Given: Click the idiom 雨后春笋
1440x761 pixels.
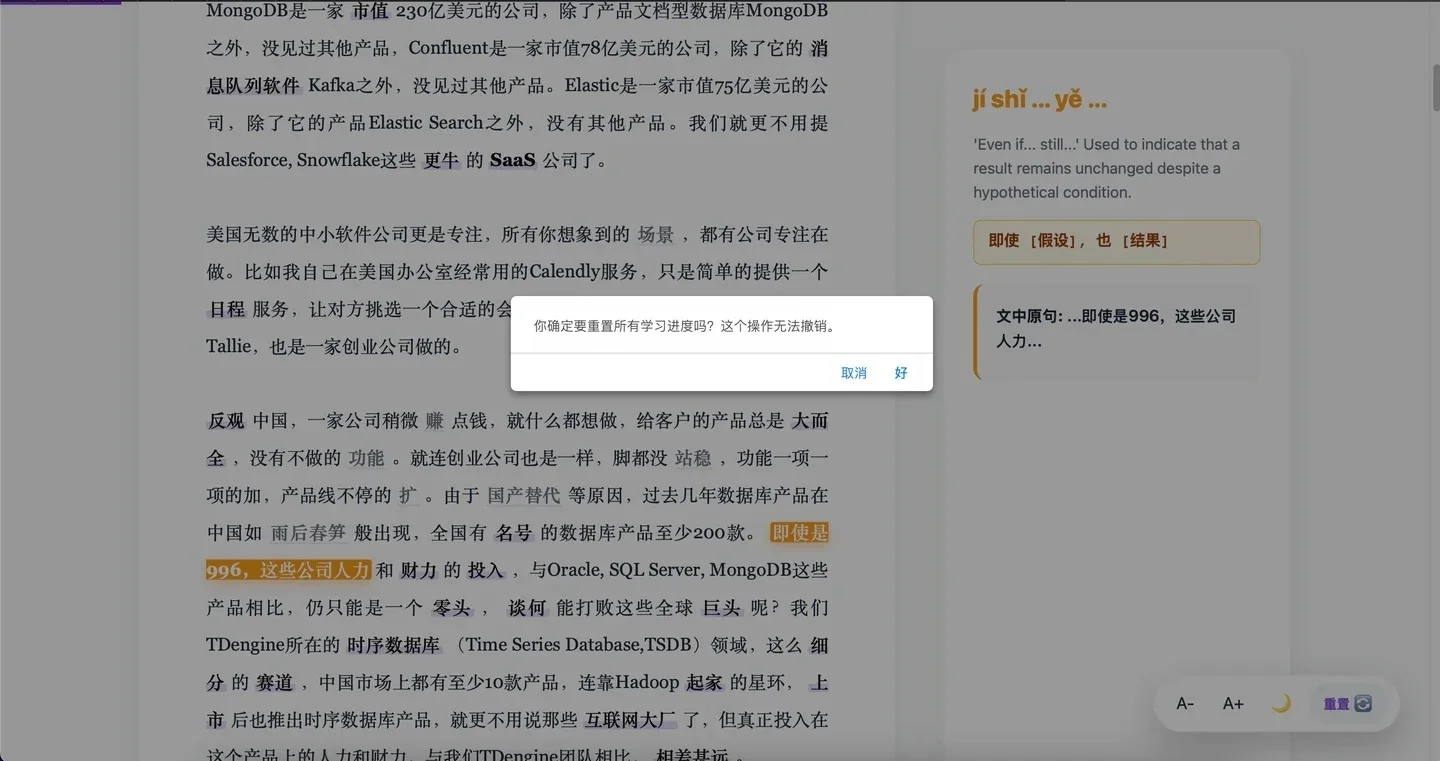Looking at the screenshot, I should click(309, 533).
